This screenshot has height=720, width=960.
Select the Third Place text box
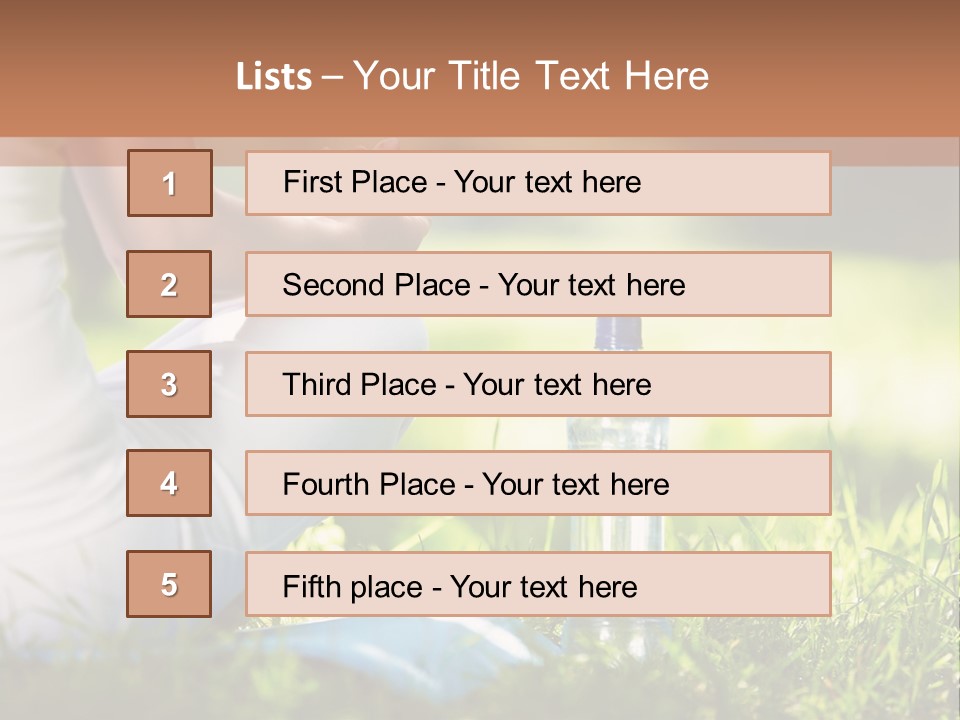[x=538, y=384]
